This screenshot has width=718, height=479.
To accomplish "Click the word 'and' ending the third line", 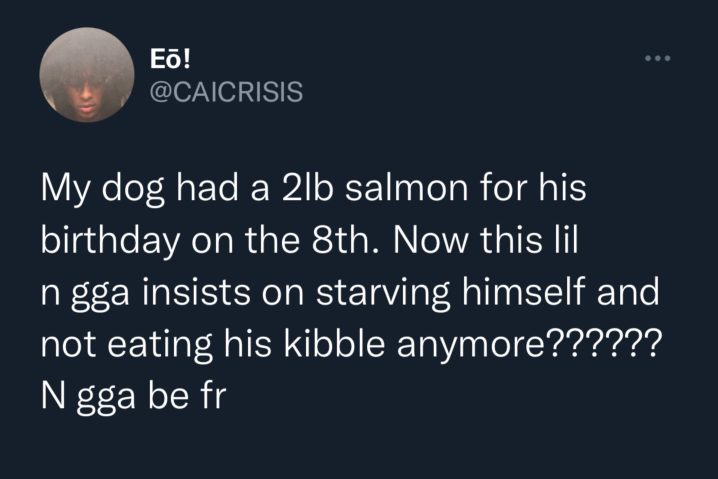I will pyautogui.click(x=628, y=292).
